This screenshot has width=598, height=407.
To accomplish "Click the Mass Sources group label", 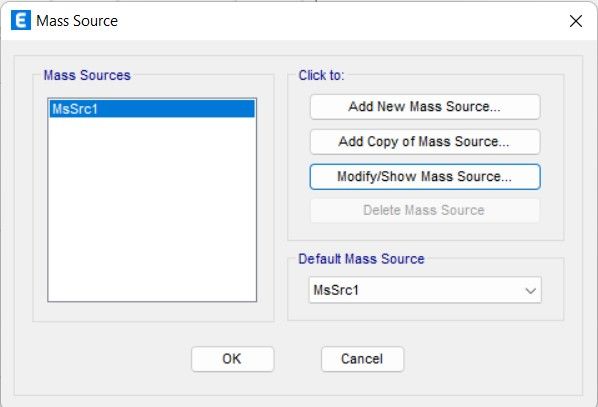I will tap(87, 75).
